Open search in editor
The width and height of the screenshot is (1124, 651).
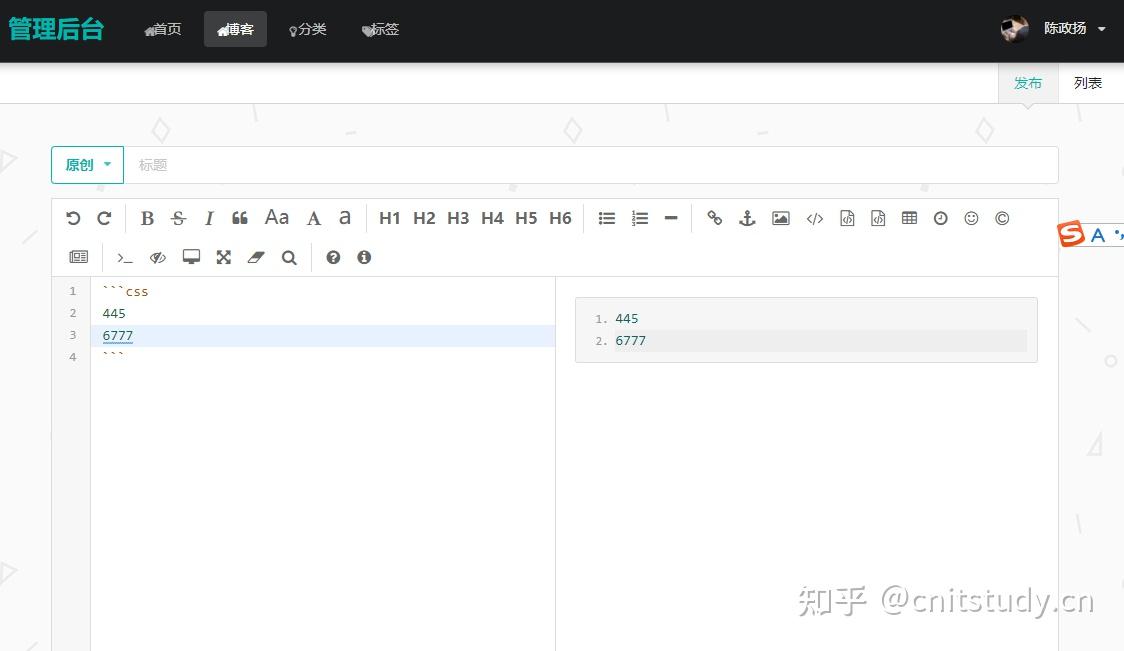289,257
